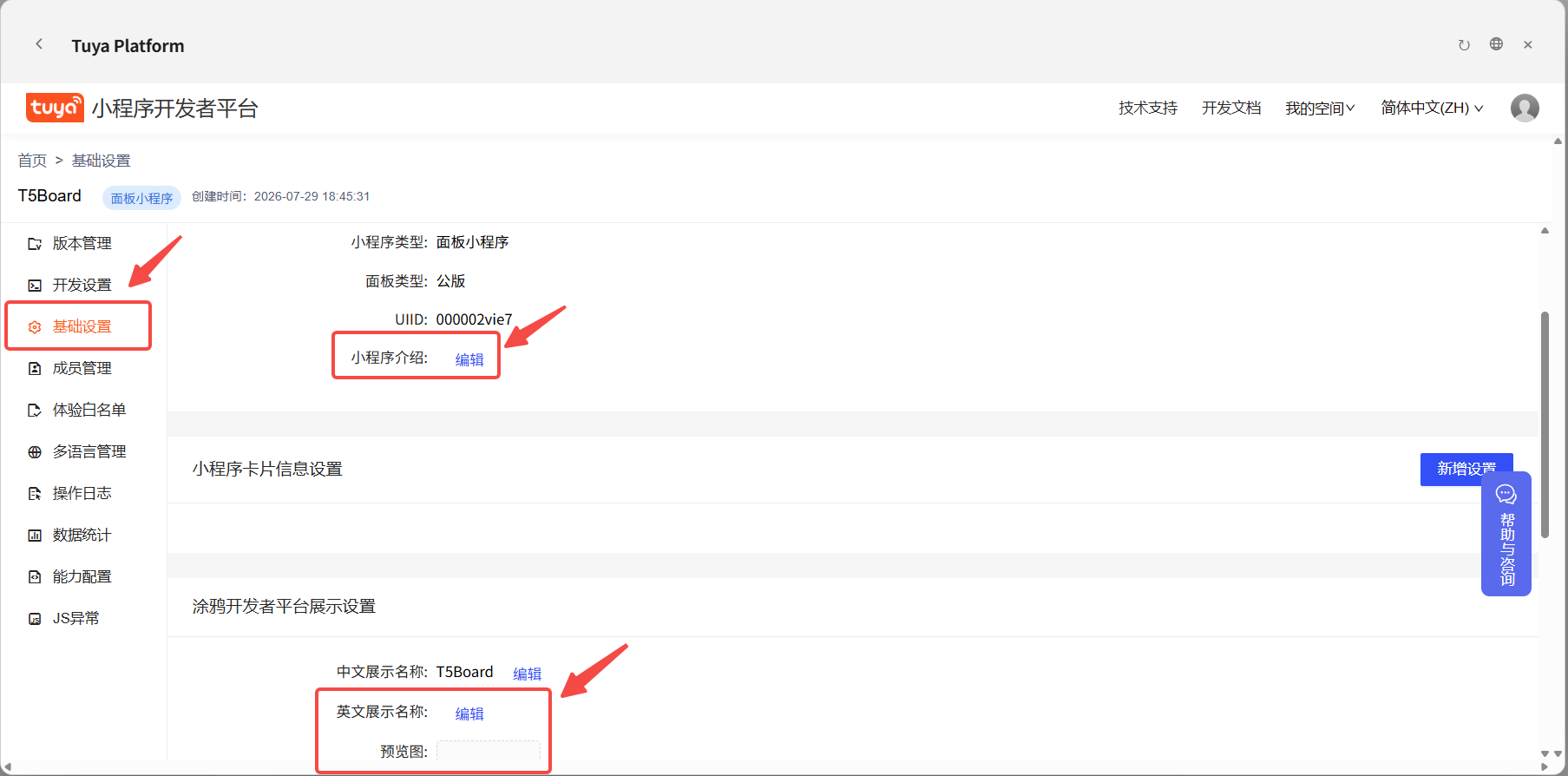Click the 版本管理 sidebar icon

(x=35, y=244)
